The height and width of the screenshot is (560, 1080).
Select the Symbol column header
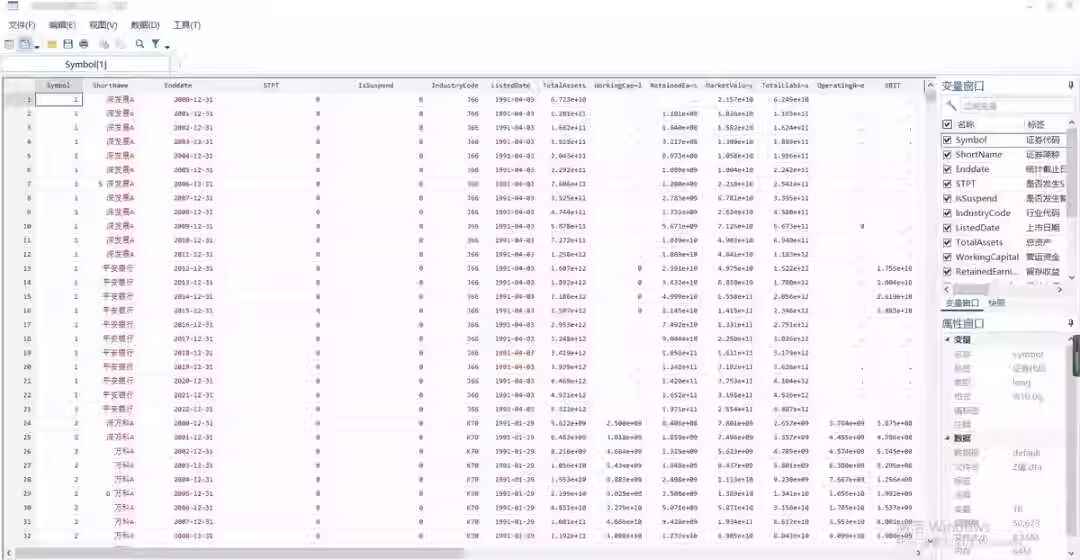[x=59, y=85]
